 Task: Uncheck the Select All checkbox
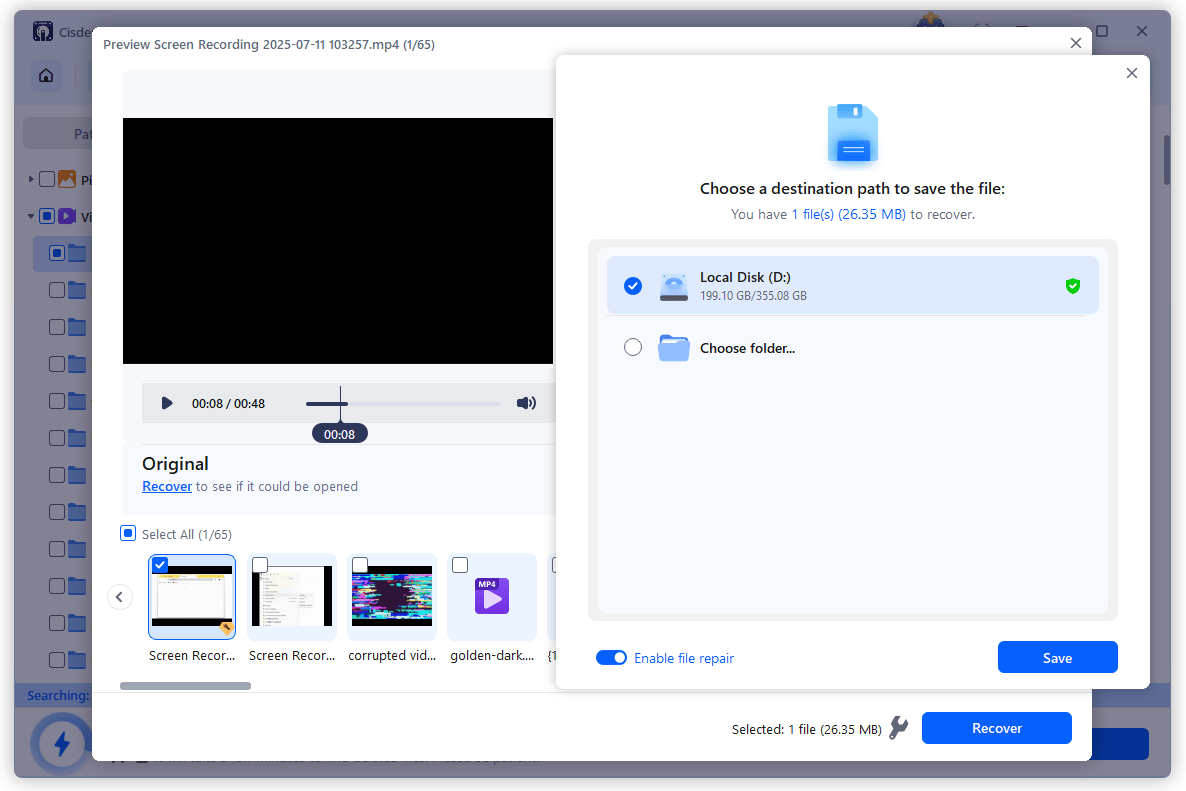coord(128,533)
